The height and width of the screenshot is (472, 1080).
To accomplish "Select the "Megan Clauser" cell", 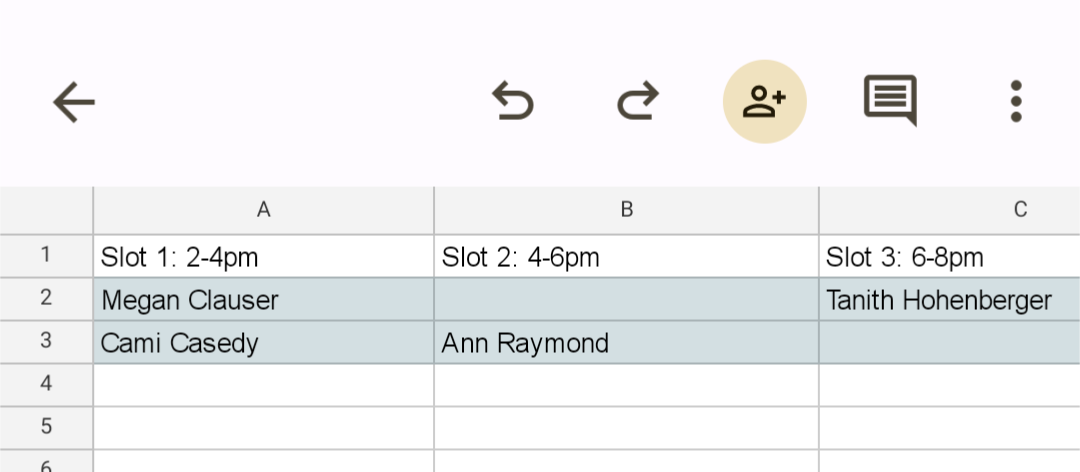I will (263, 300).
